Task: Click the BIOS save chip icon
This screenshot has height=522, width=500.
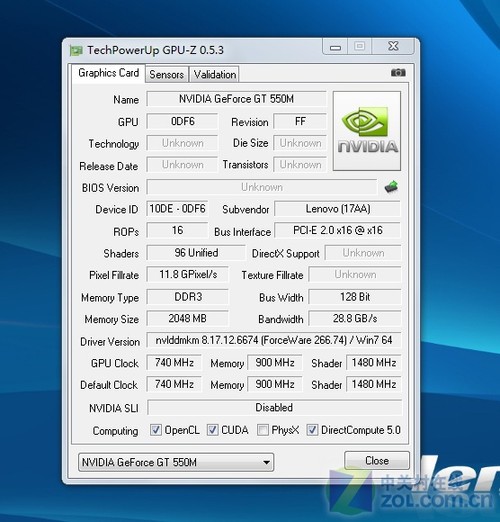Action: point(391,187)
